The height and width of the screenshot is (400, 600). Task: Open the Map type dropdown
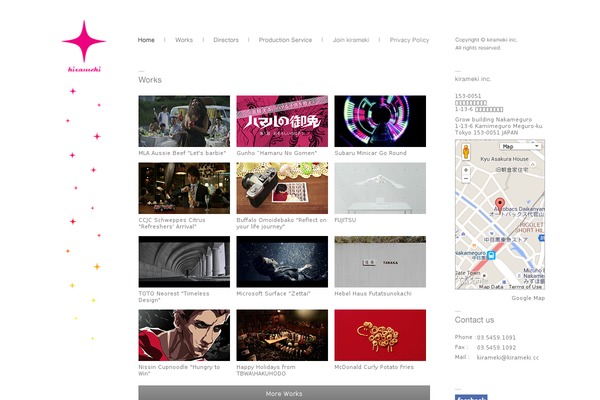[x=521, y=146]
